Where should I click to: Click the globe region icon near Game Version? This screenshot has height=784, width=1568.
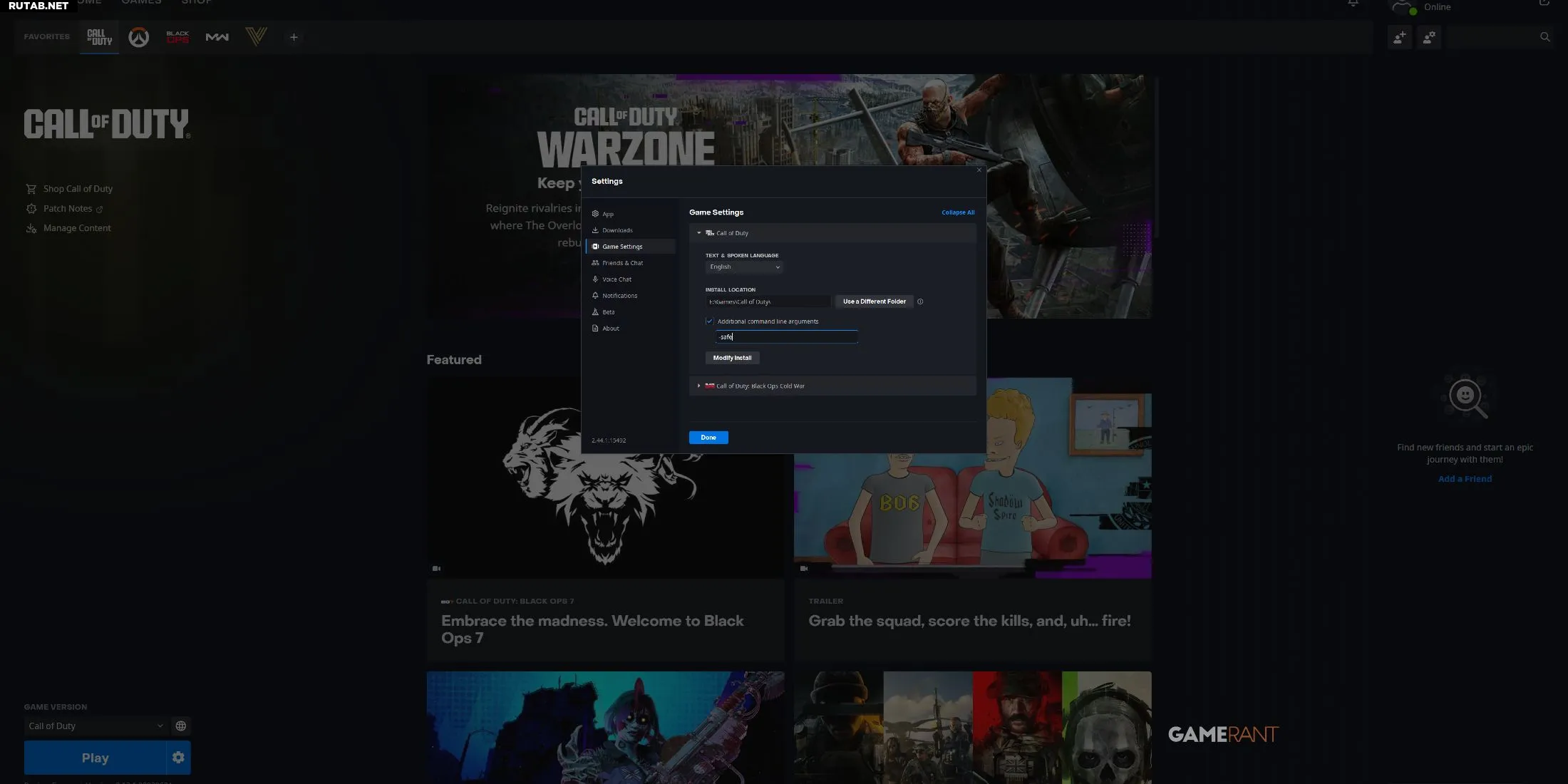click(181, 726)
